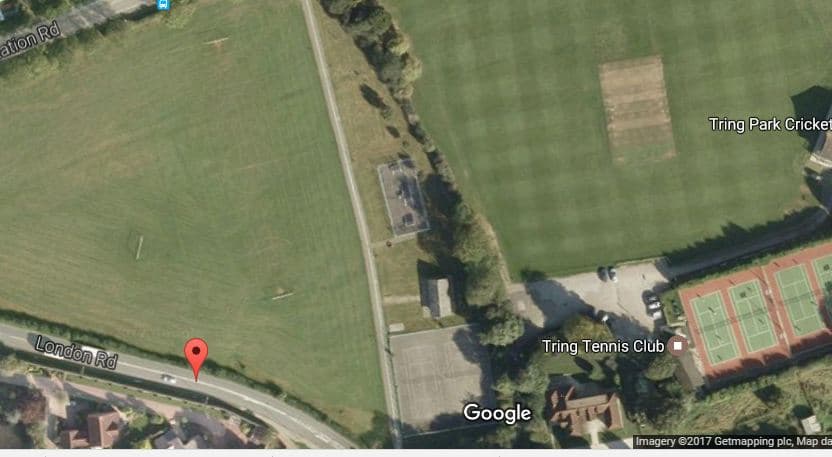Open the Tring Tennis Club place label
Viewport: 832px width, 457px height.
(603, 347)
